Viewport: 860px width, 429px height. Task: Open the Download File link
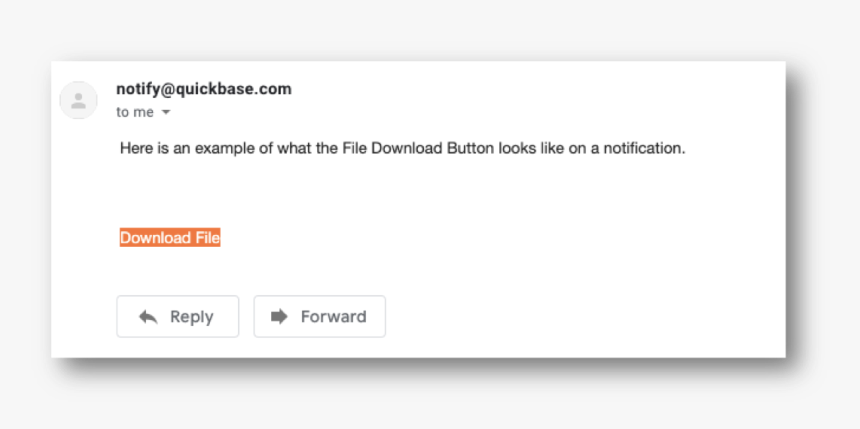point(170,238)
